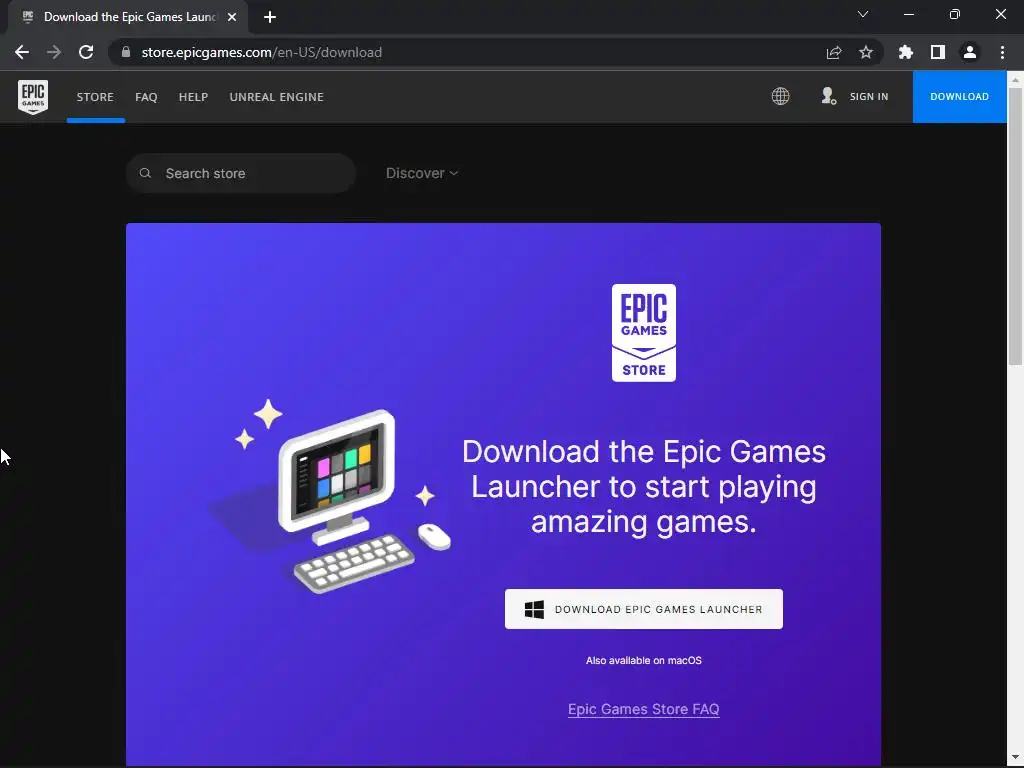The image size is (1024, 768).
Task: Open tab search chevron in title bar
Action: [863, 14]
